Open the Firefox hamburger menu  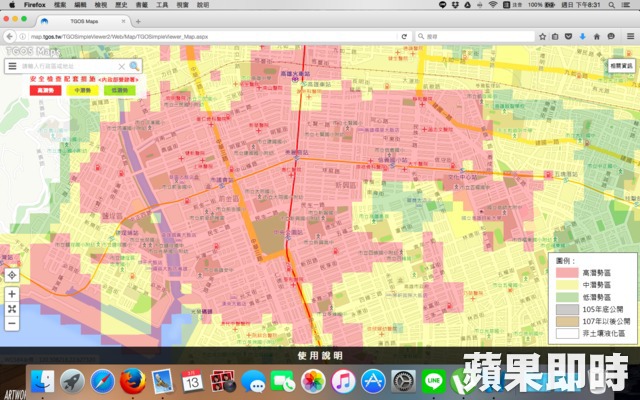pyautogui.click(x=630, y=37)
